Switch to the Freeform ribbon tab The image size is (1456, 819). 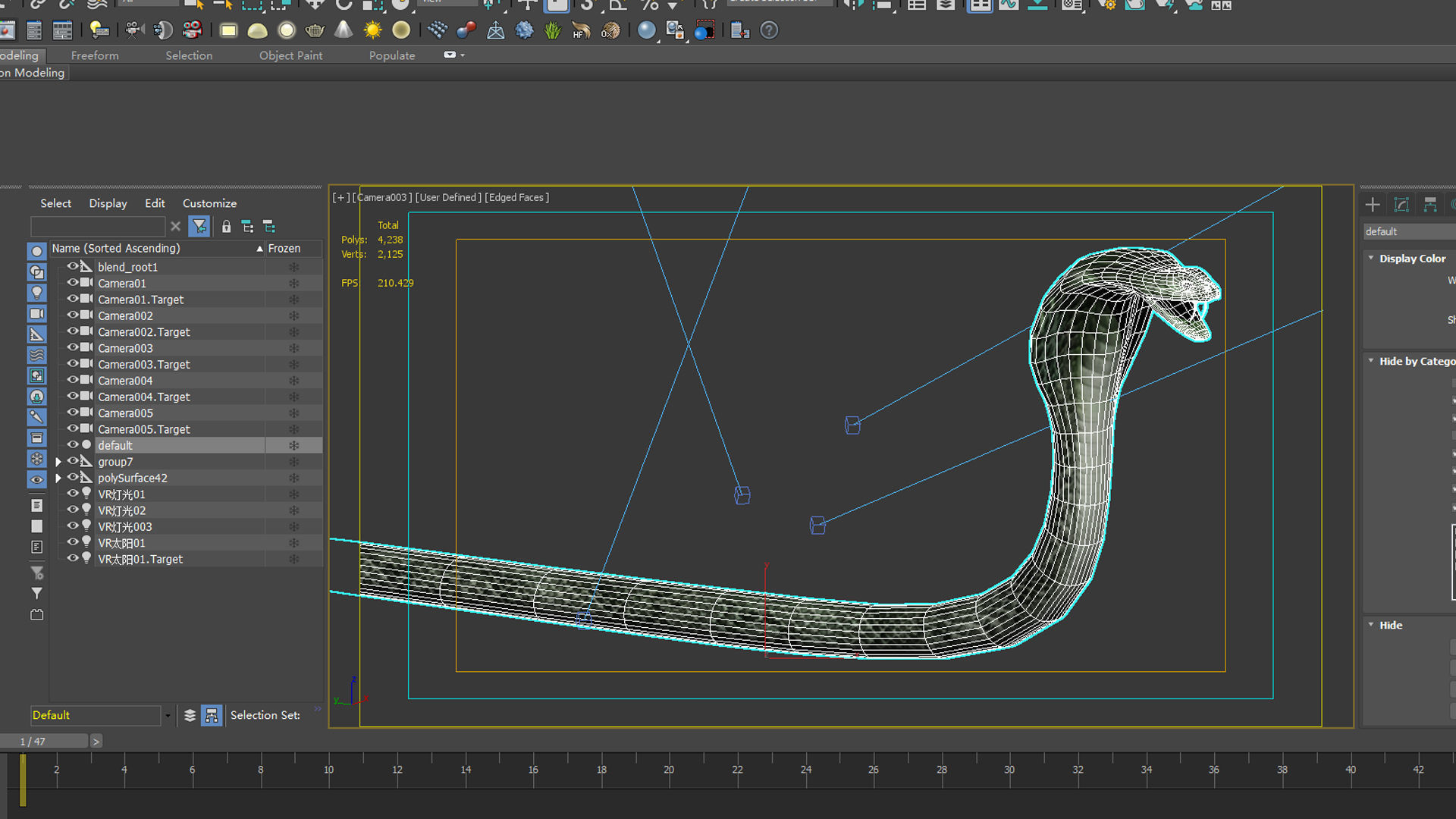[x=95, y=55]
